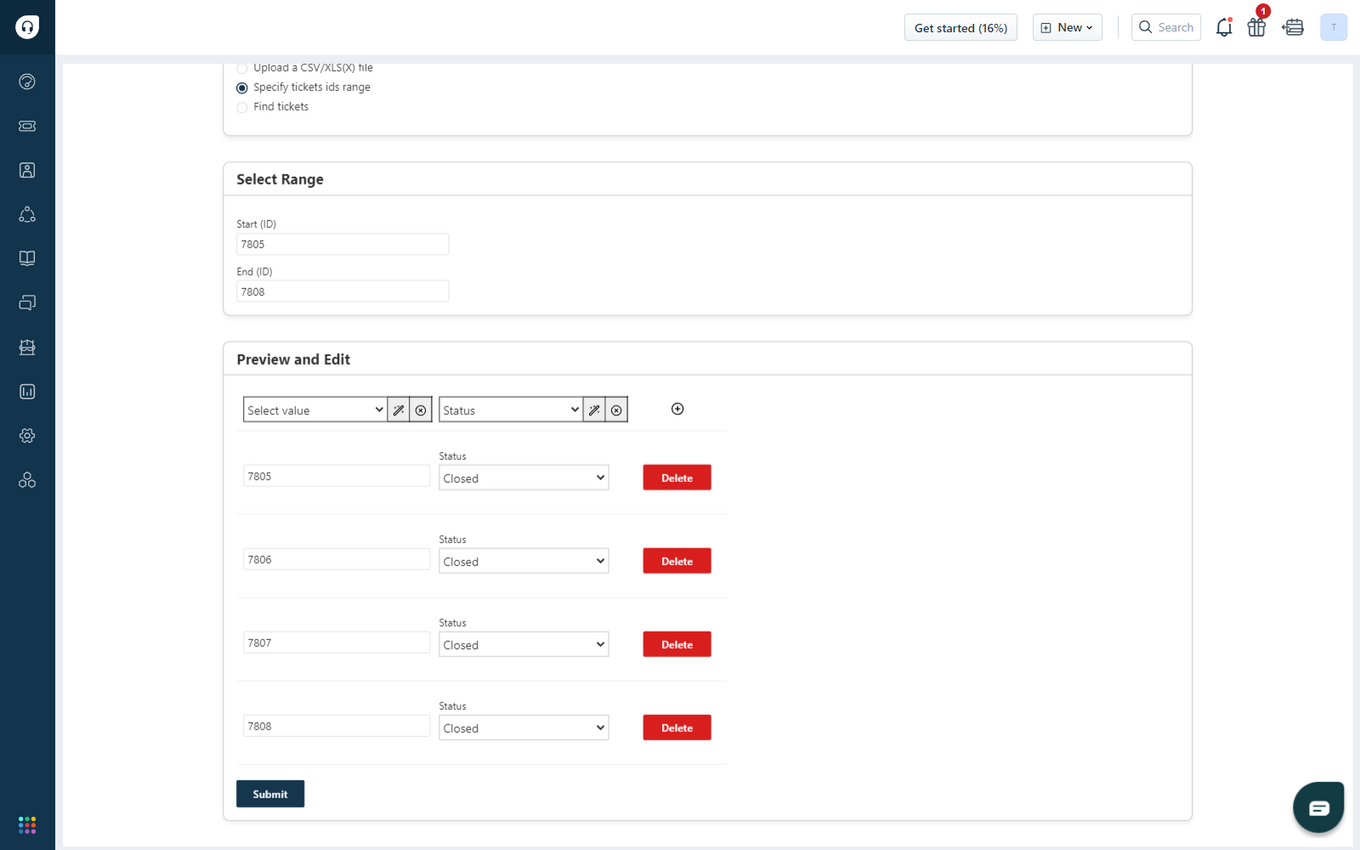1360x850 pixels.
Task: Open the Contacts panel from the sidebar
Action: pyautogui.click(x=27, y=170)
